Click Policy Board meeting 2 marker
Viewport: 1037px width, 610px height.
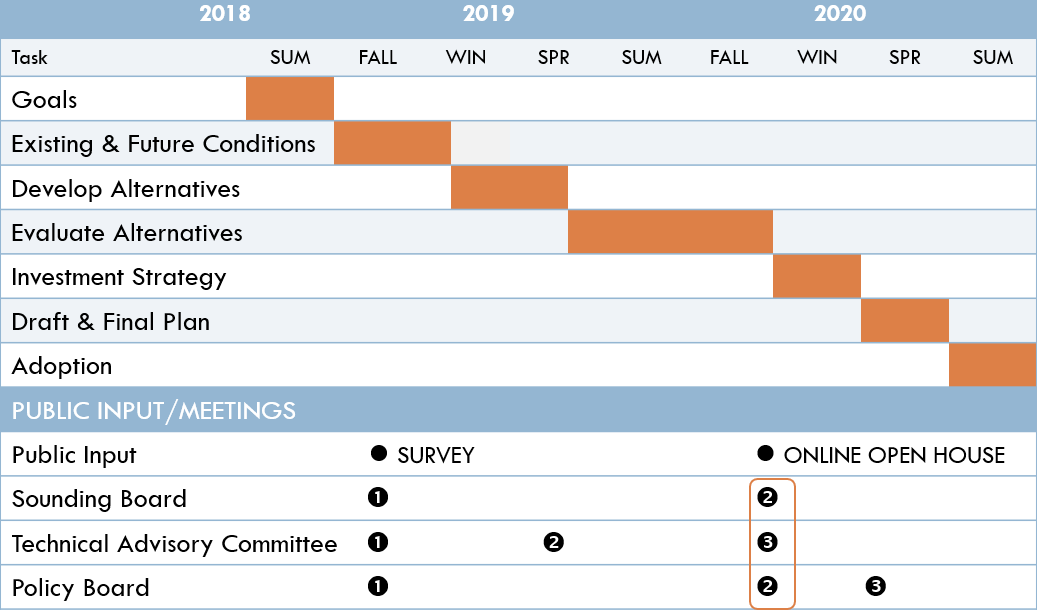768,586
